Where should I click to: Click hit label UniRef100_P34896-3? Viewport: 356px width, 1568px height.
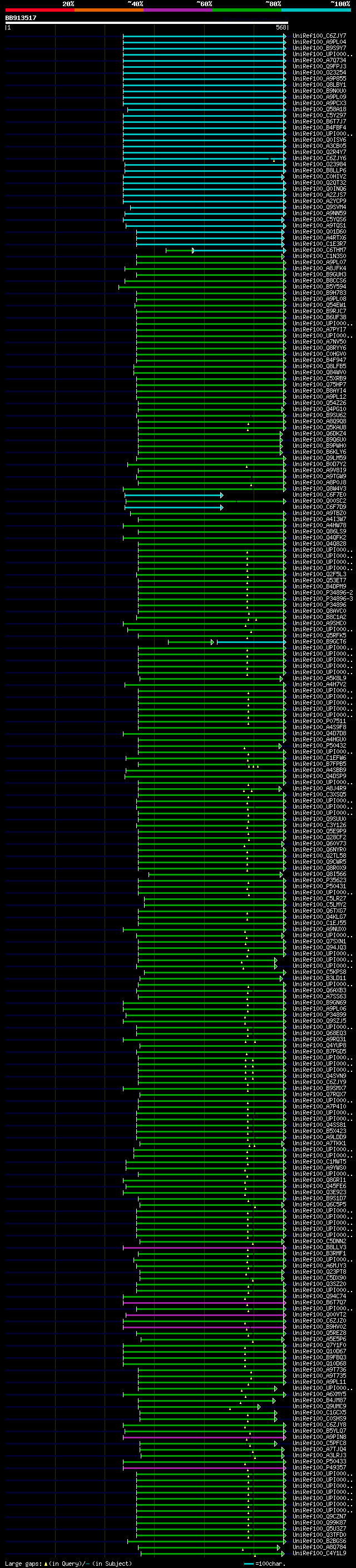(x=323, y=598)
